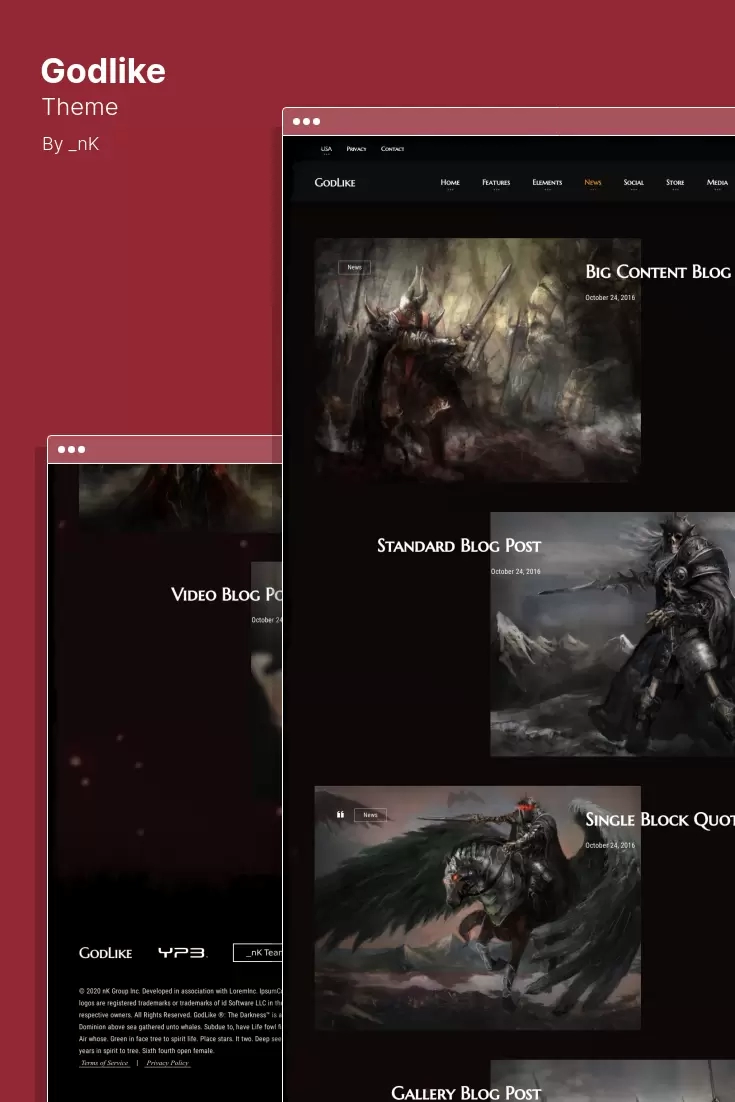Open the Privacy Policy footer link
Screen dimensions: 735x1102
[167, 1063]
